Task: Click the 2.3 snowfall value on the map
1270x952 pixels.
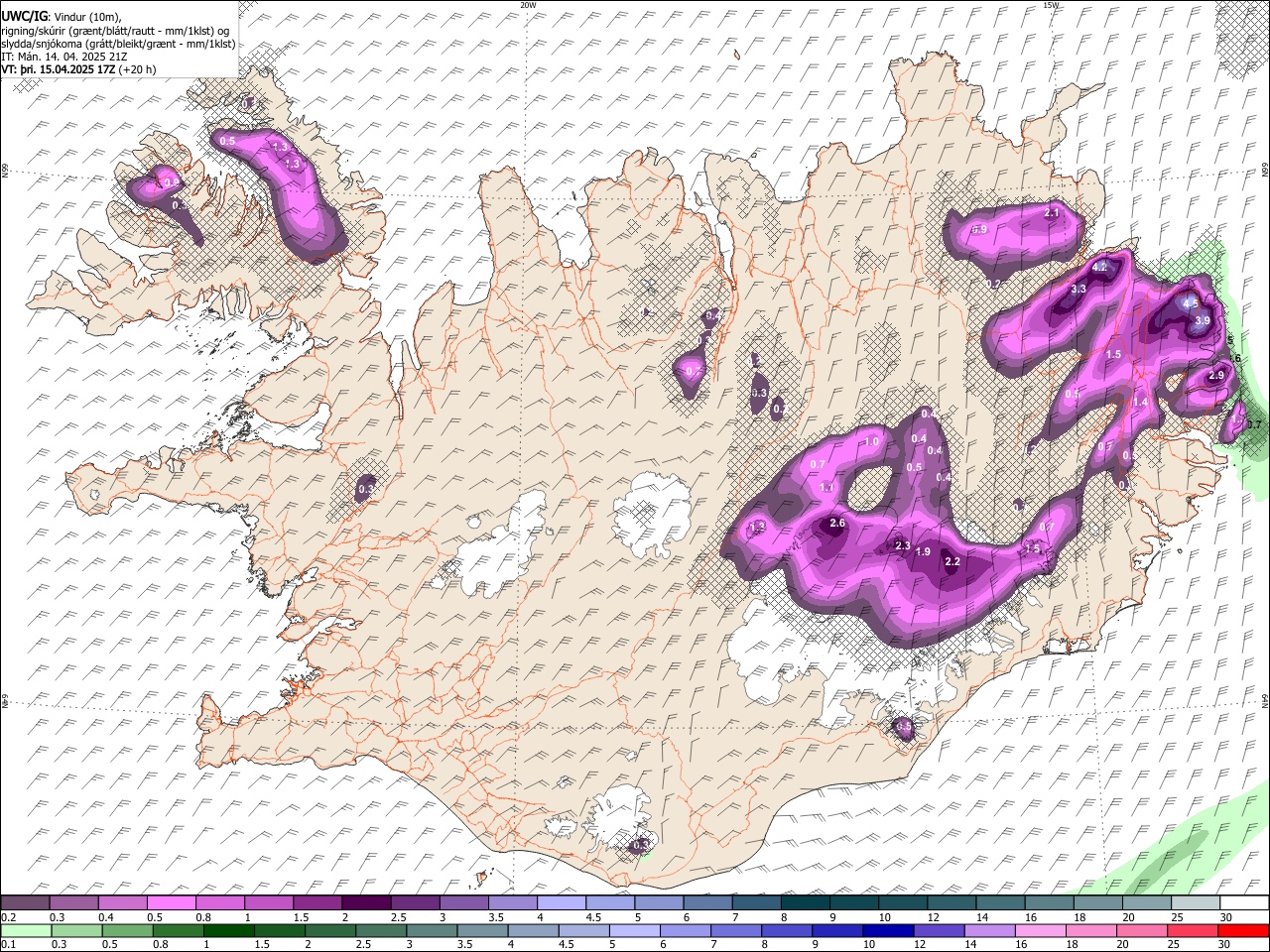Action: [903, 546]
